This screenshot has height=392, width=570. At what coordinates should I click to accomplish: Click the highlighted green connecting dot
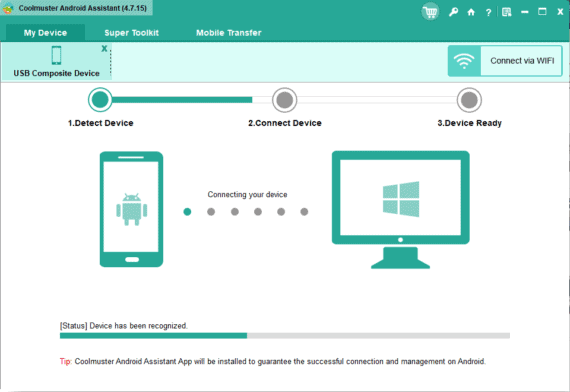point(187,212)
